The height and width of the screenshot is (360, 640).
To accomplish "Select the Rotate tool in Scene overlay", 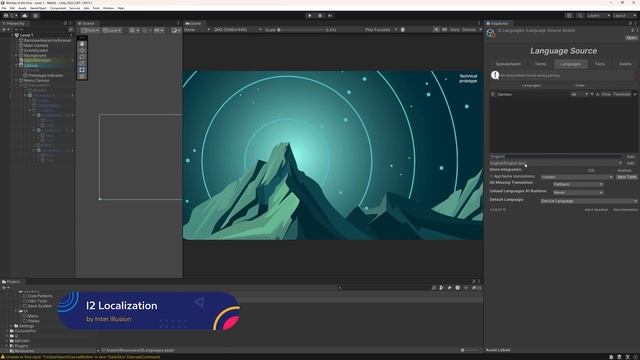I will [82, 57].
